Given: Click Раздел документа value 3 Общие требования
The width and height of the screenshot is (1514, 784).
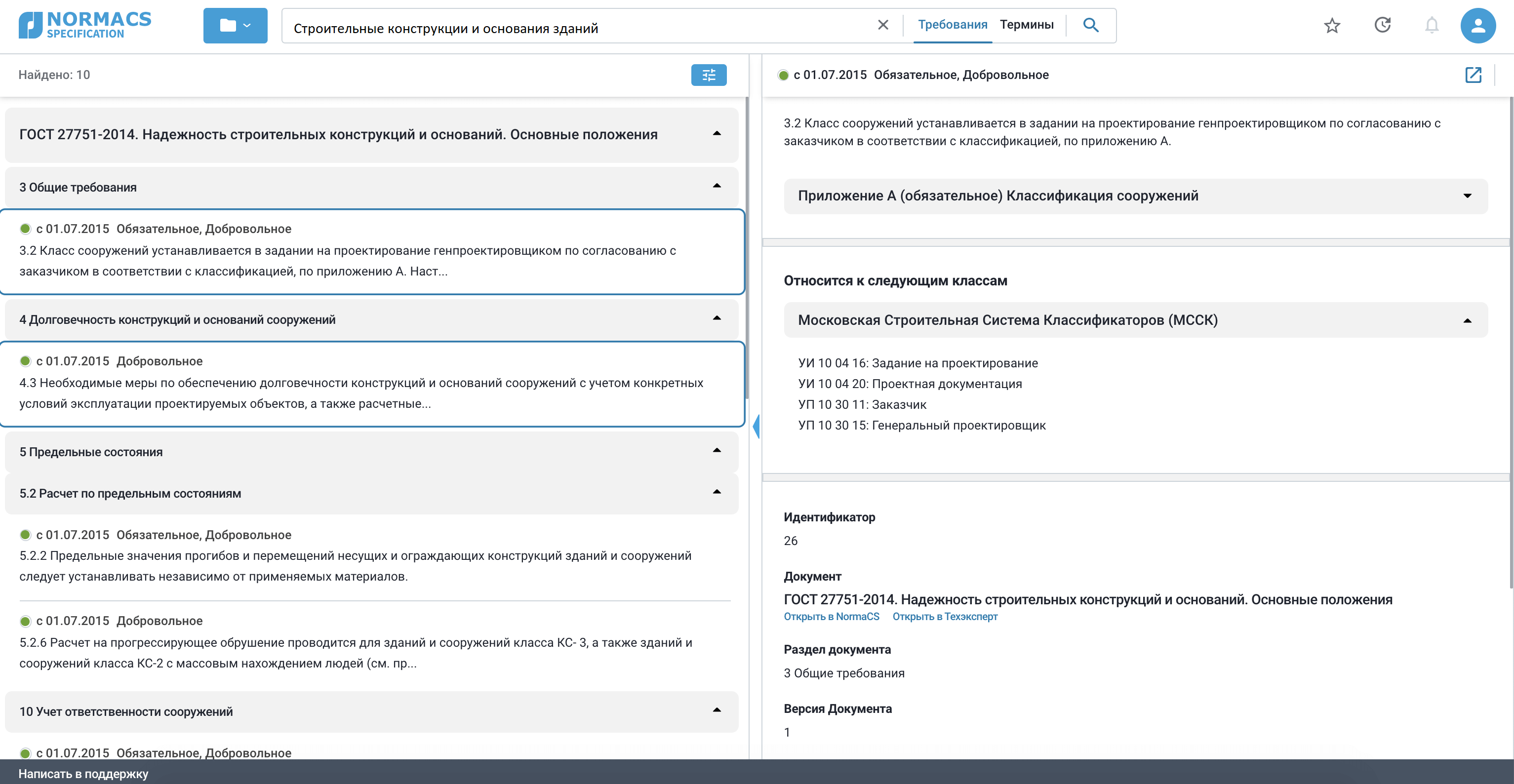Looking at the screenshot, I should (844, 673).
